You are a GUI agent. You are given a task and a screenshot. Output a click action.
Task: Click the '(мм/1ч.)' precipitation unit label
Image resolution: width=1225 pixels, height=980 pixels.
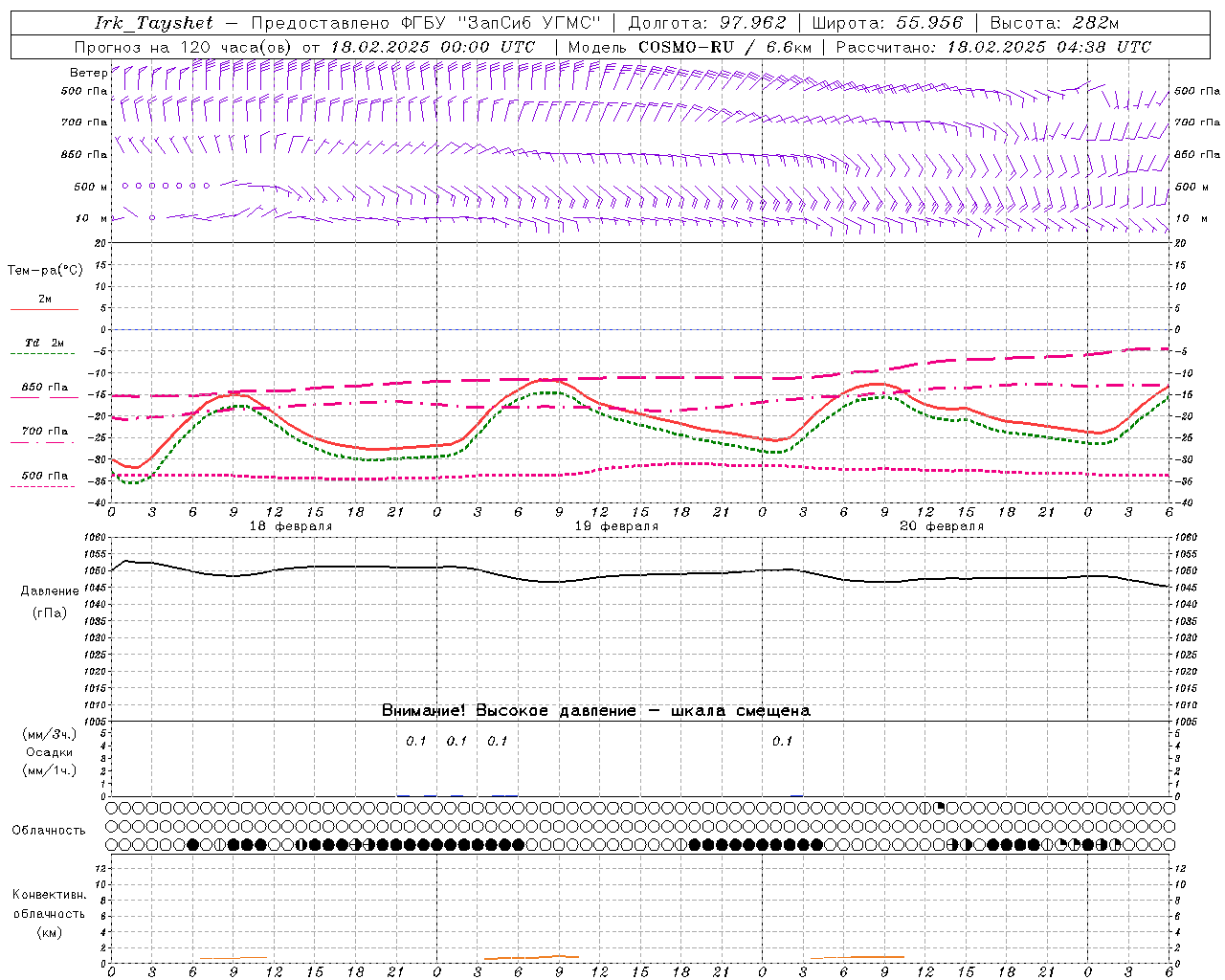pyautogui.click(x=50, y=771)
